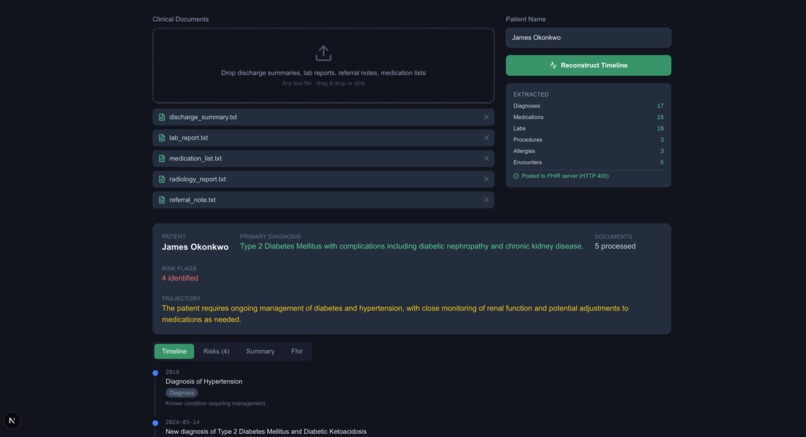
Task: Click the Medications count row in Extracted
Action: [588, 117]
